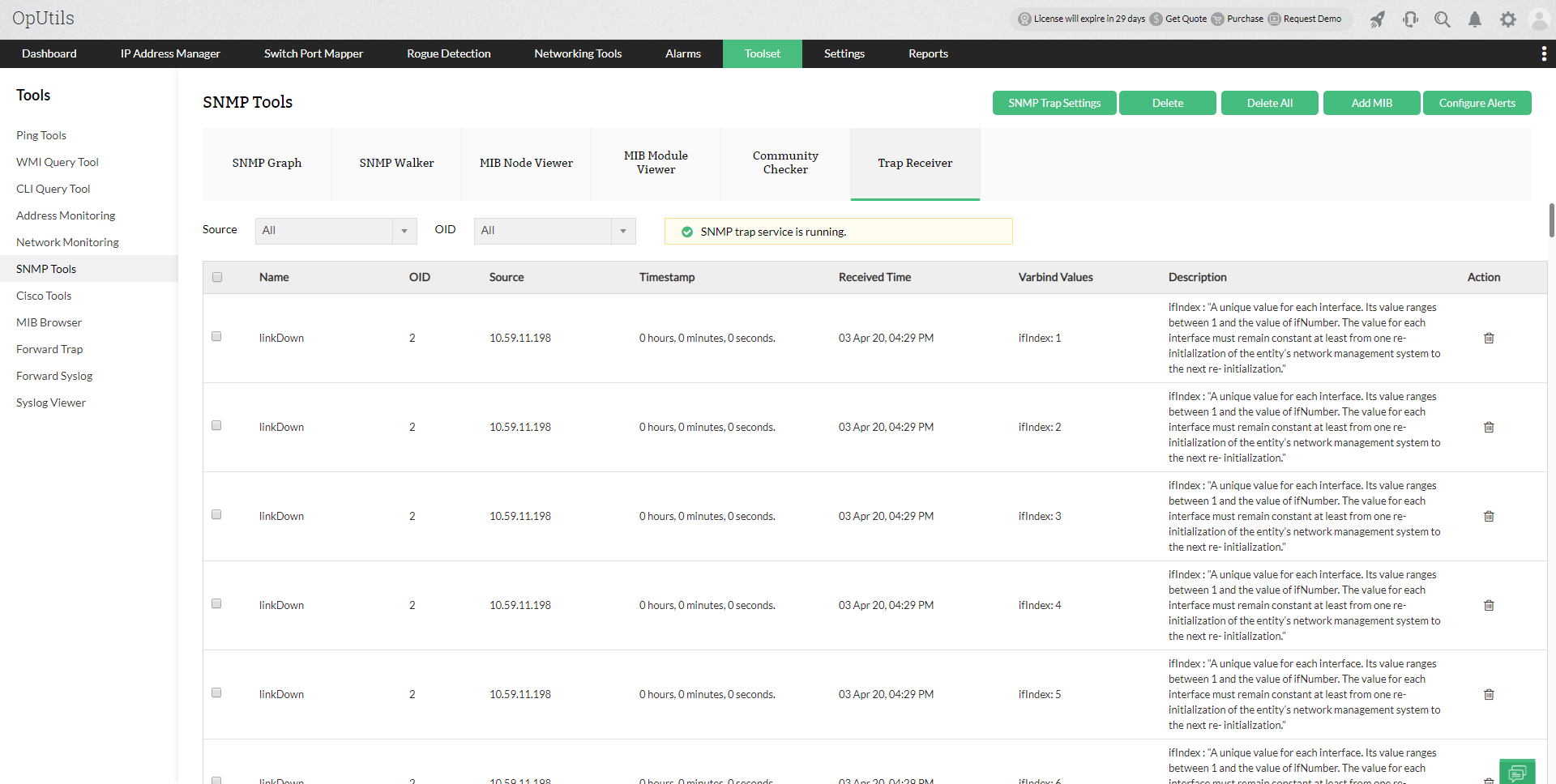The height and width of the screenshot is (784, 1556).
Task: Open SNMP Trap Settings
Action: (x=1054, y=103)
